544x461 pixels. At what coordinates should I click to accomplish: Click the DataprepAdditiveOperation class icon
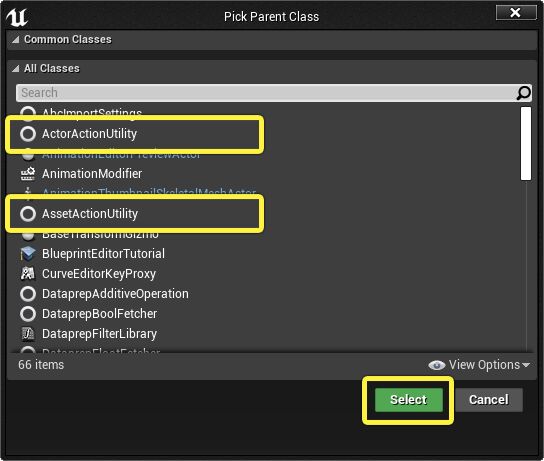pos(28,294)
